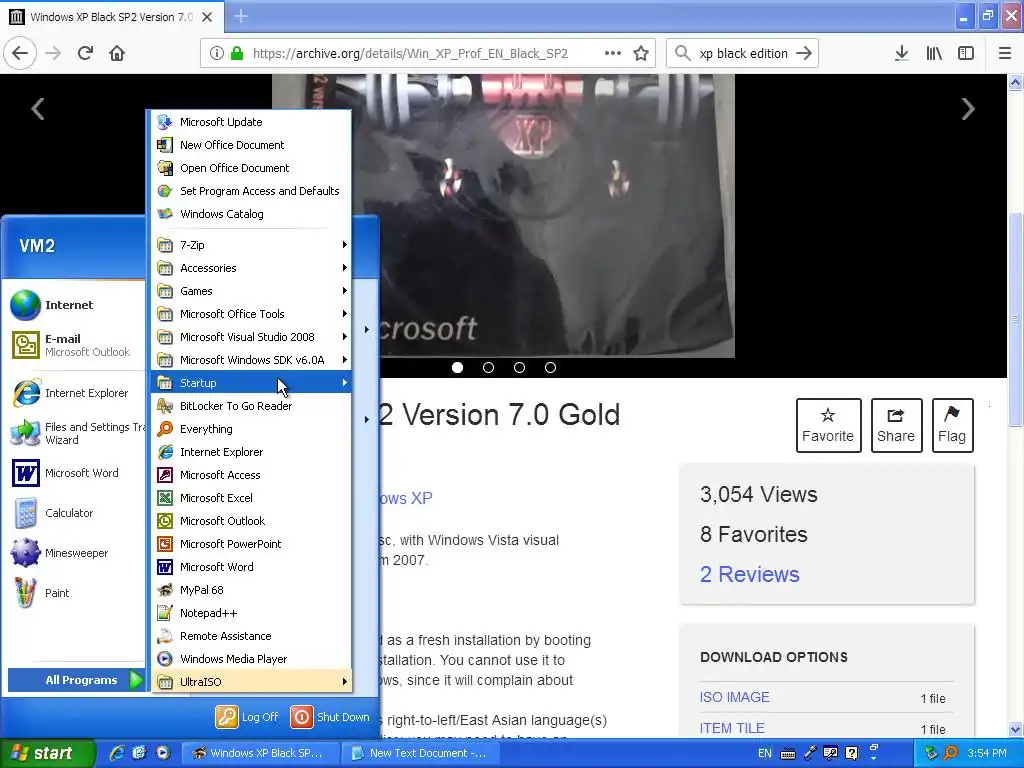The image size is (1024, 768).
Task: Open Remote Assistance
Action: tap(251, 636)
